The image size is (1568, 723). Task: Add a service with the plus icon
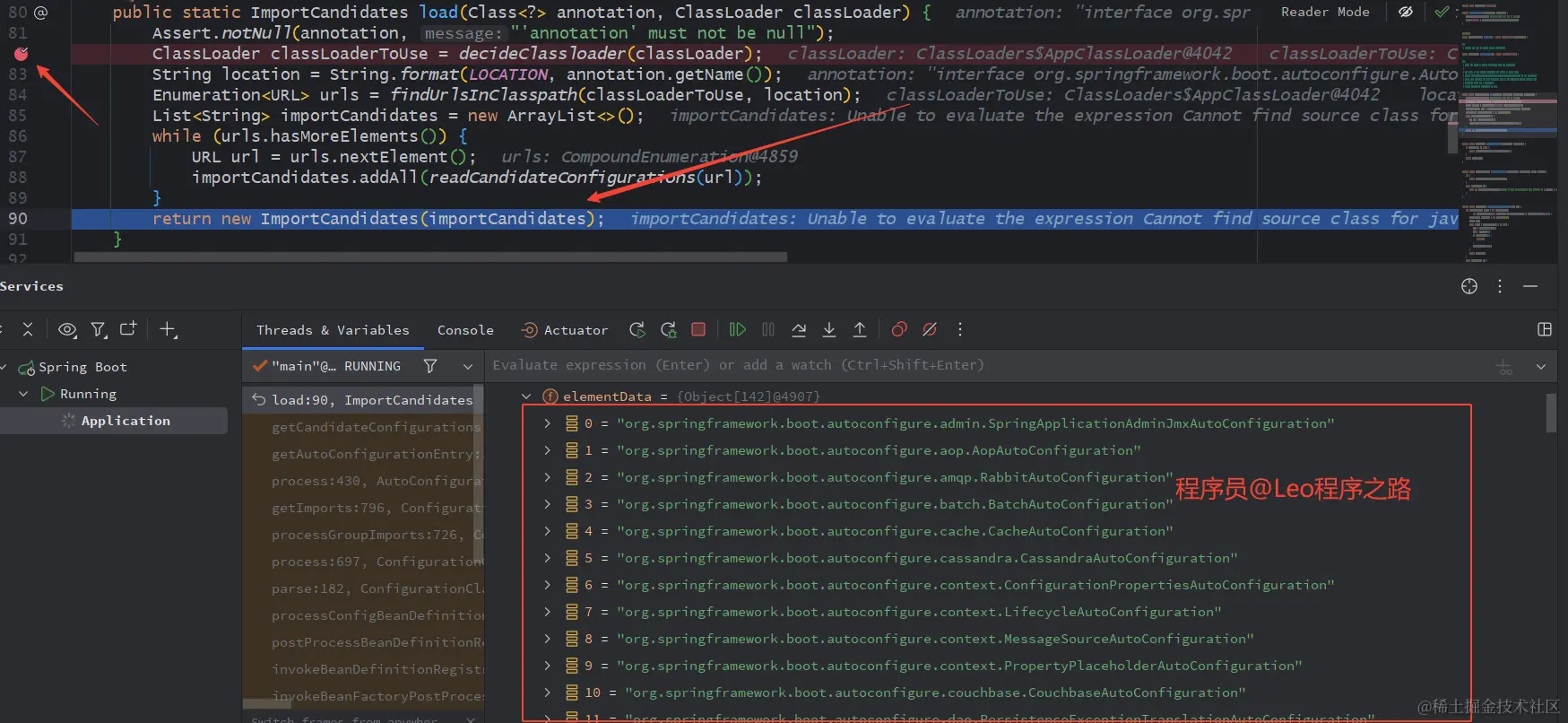point(168,329)
